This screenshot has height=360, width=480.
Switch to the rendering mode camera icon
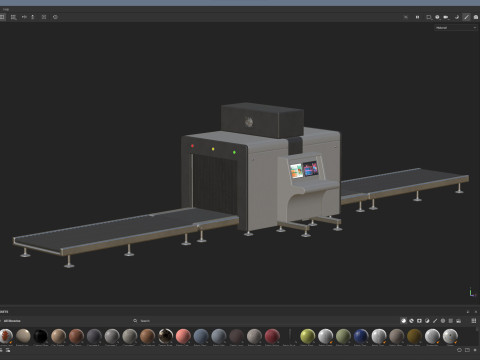pos(476,17)
